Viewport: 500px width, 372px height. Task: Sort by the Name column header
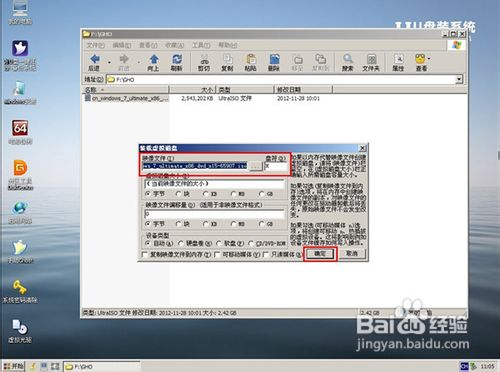point(126,89)
